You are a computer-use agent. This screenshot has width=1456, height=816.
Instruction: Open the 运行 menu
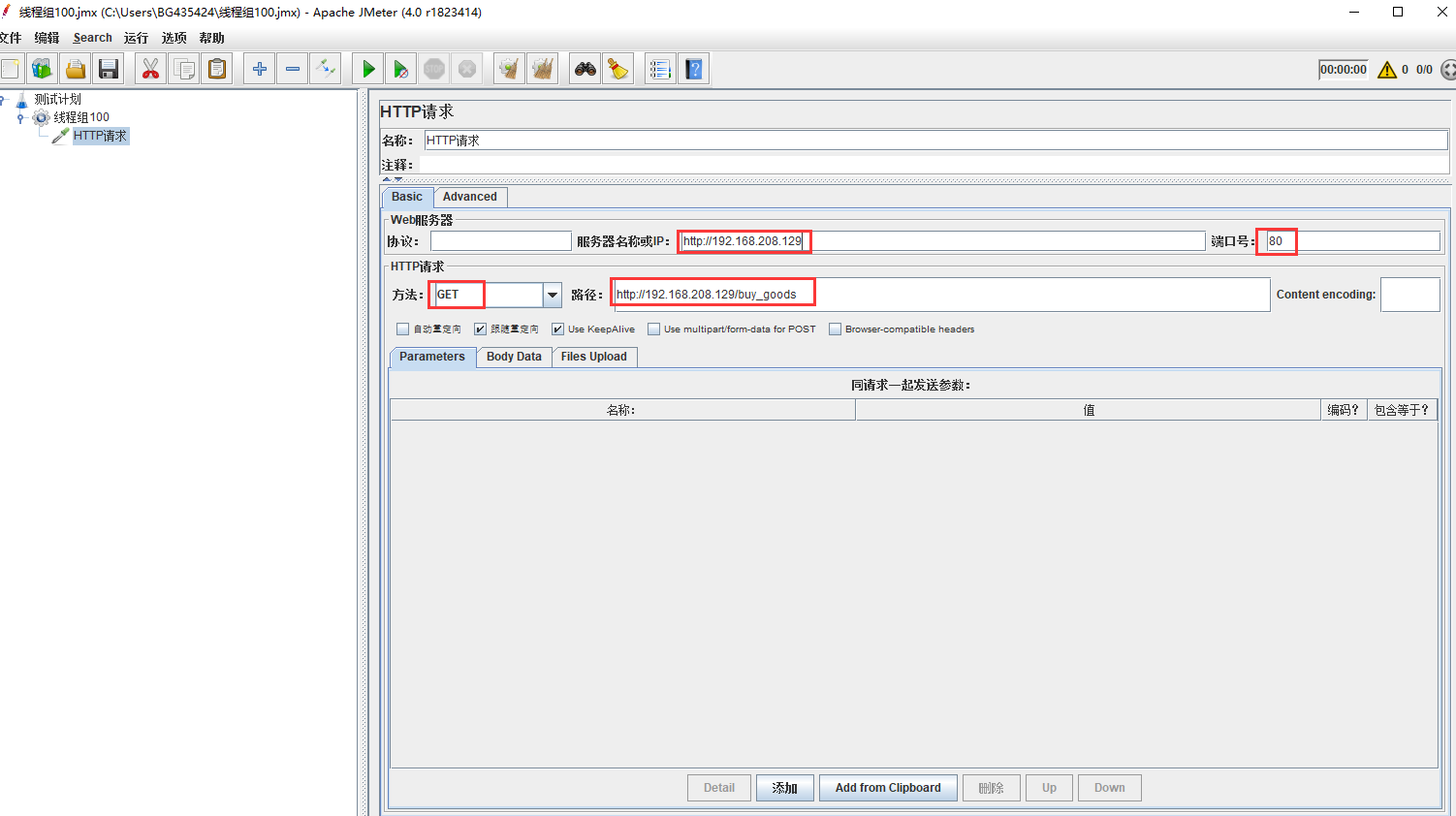pyautogui.click(x=136, y=38)
